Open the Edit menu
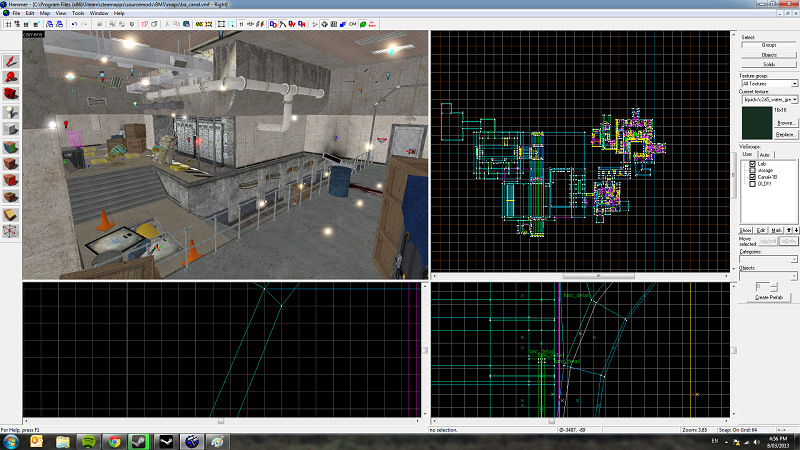 click(x=30, y=13)
